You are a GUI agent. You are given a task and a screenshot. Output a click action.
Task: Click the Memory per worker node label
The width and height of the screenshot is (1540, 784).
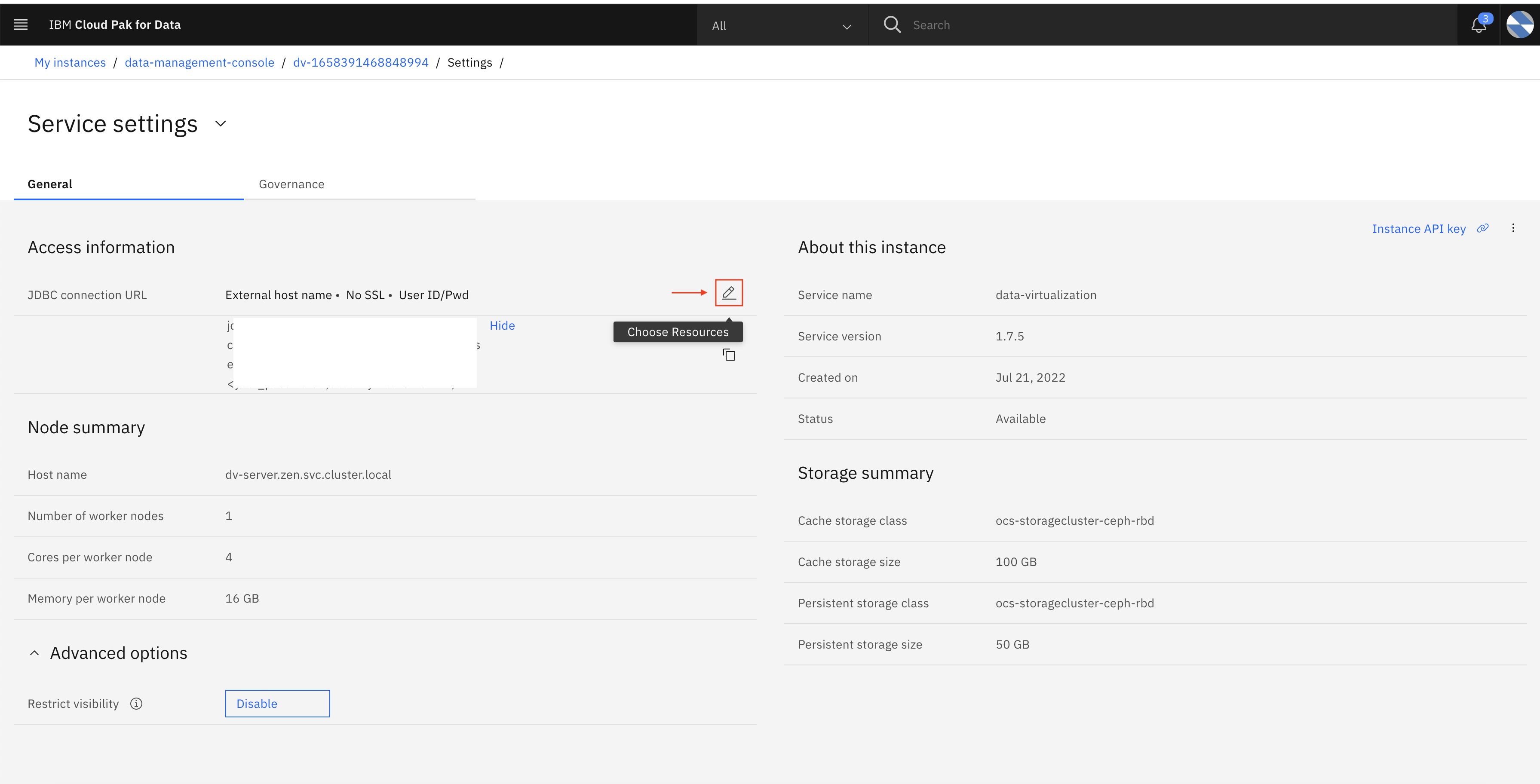tap(96, 598)
